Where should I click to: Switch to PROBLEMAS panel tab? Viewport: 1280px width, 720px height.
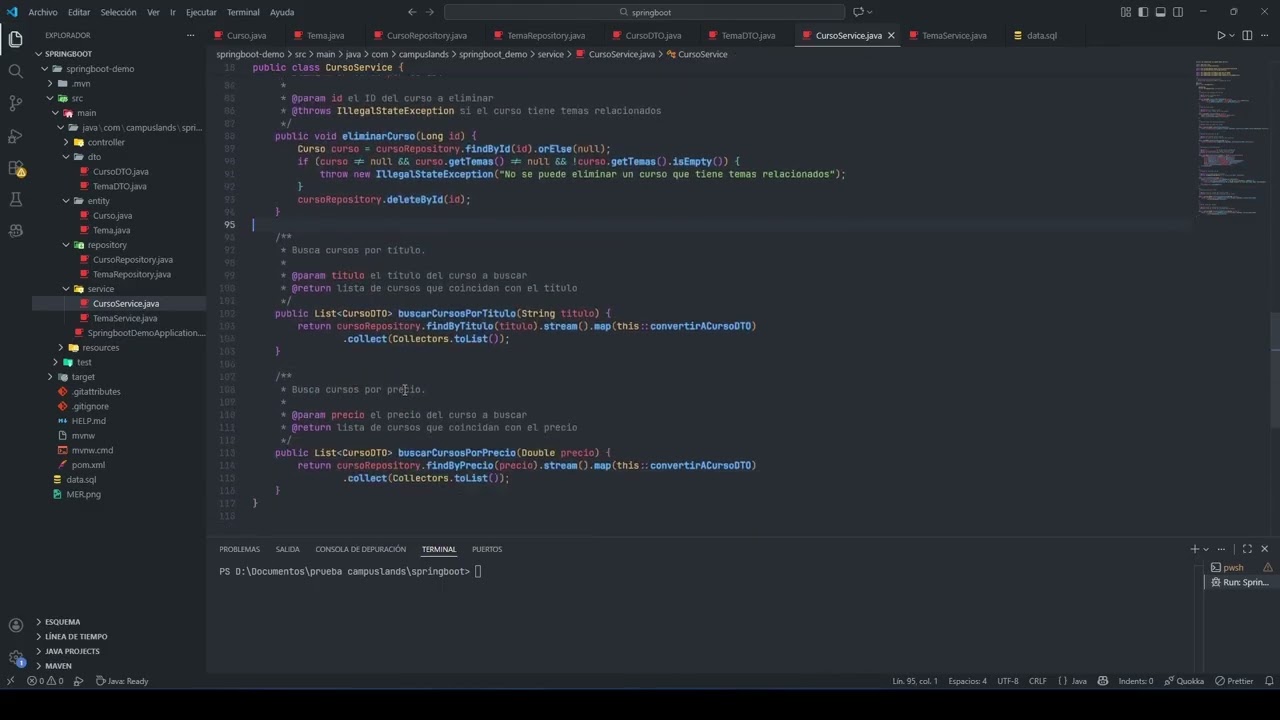pos(240,549)
